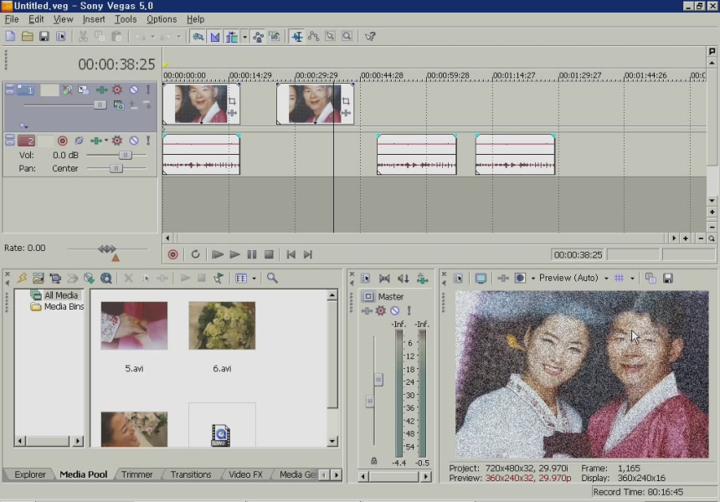Adjust the composite level slider on video track

click(x=100, y=105)
